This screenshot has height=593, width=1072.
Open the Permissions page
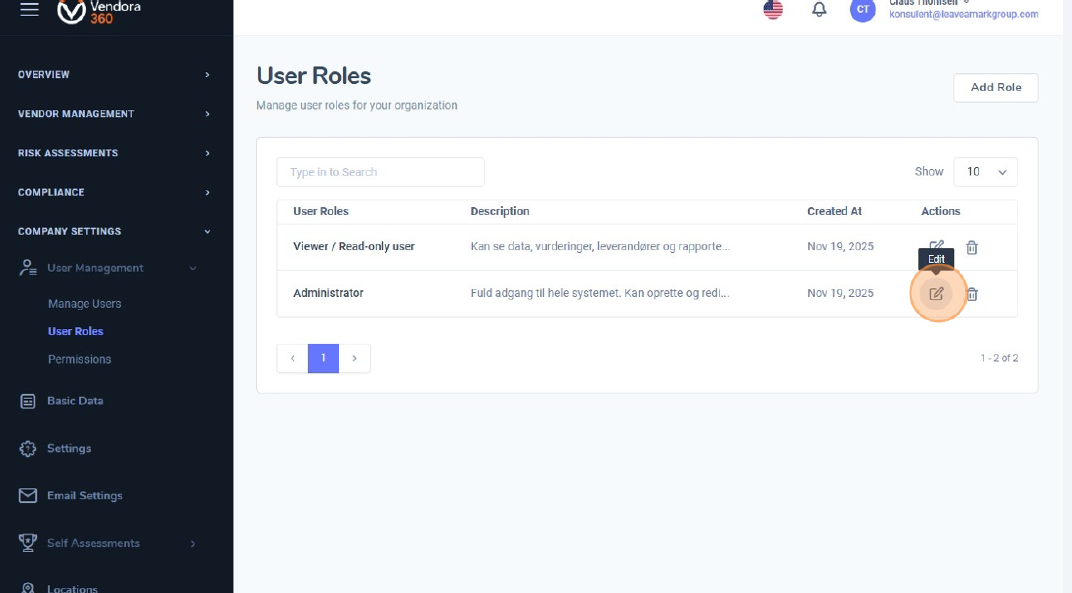click(x=79, y=359)
